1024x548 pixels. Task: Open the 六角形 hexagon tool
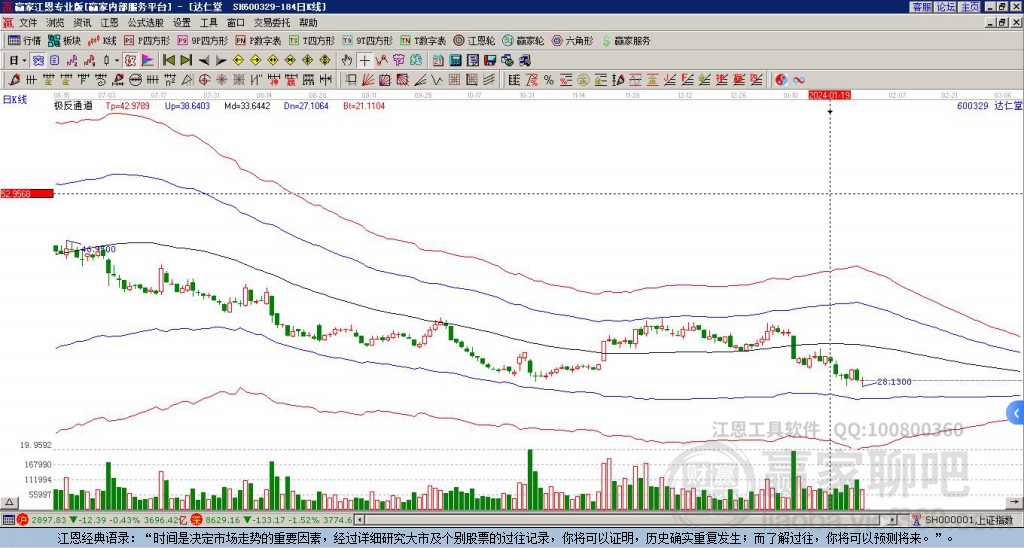coord(572,40)
